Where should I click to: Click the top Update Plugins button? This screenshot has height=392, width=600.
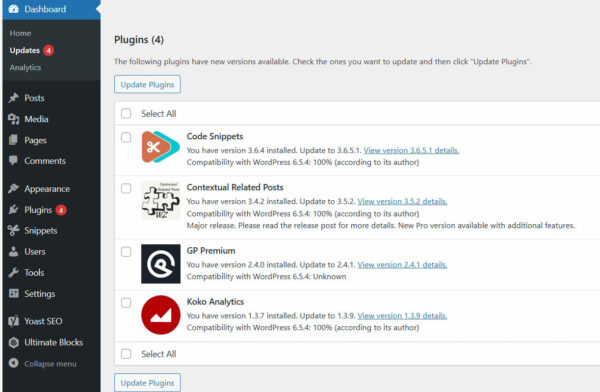click(x=147, y=85)
